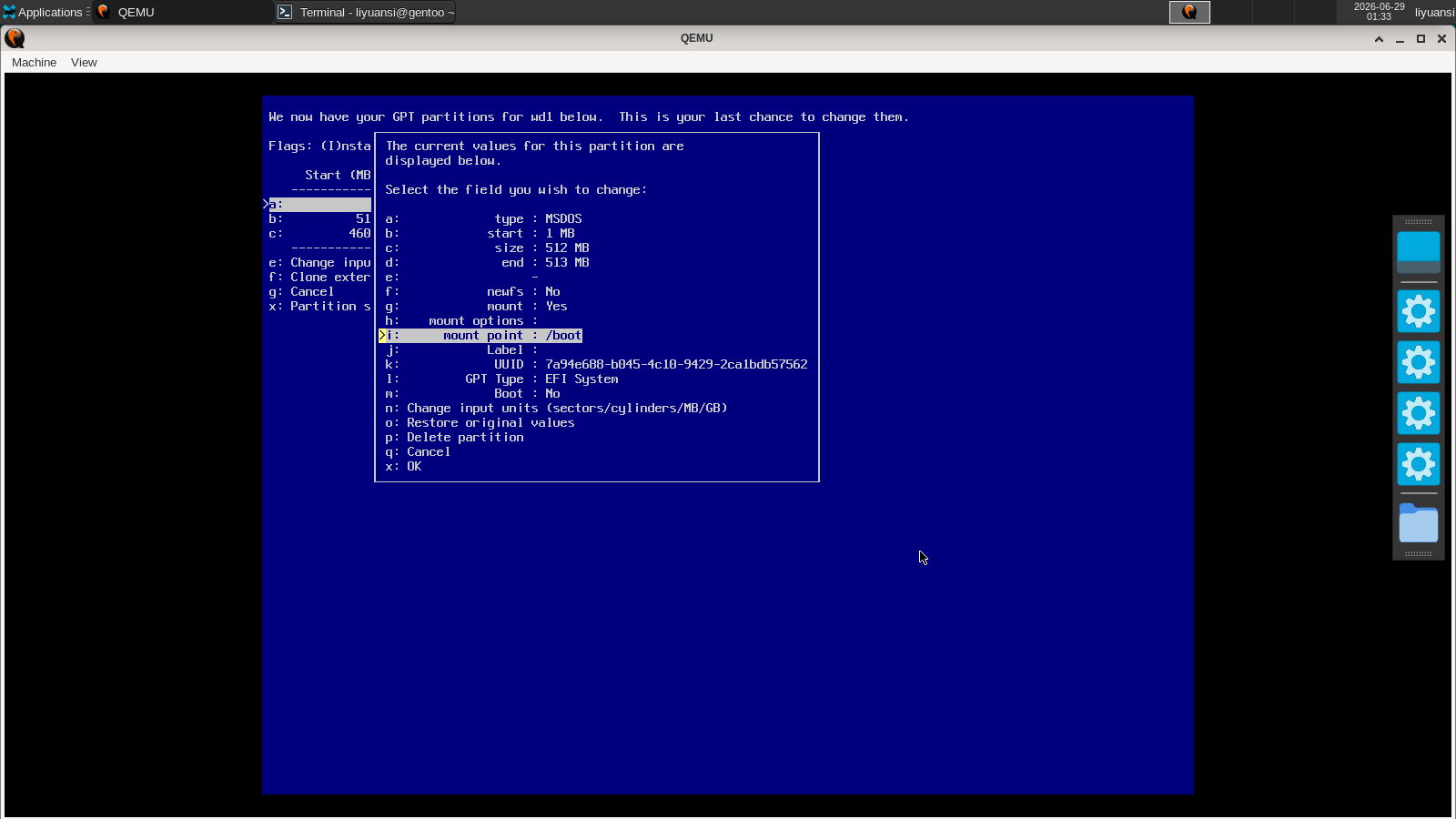
Task: Select the 'Boot : No' row
Action: pyautogui.click(x=472, y=394)
